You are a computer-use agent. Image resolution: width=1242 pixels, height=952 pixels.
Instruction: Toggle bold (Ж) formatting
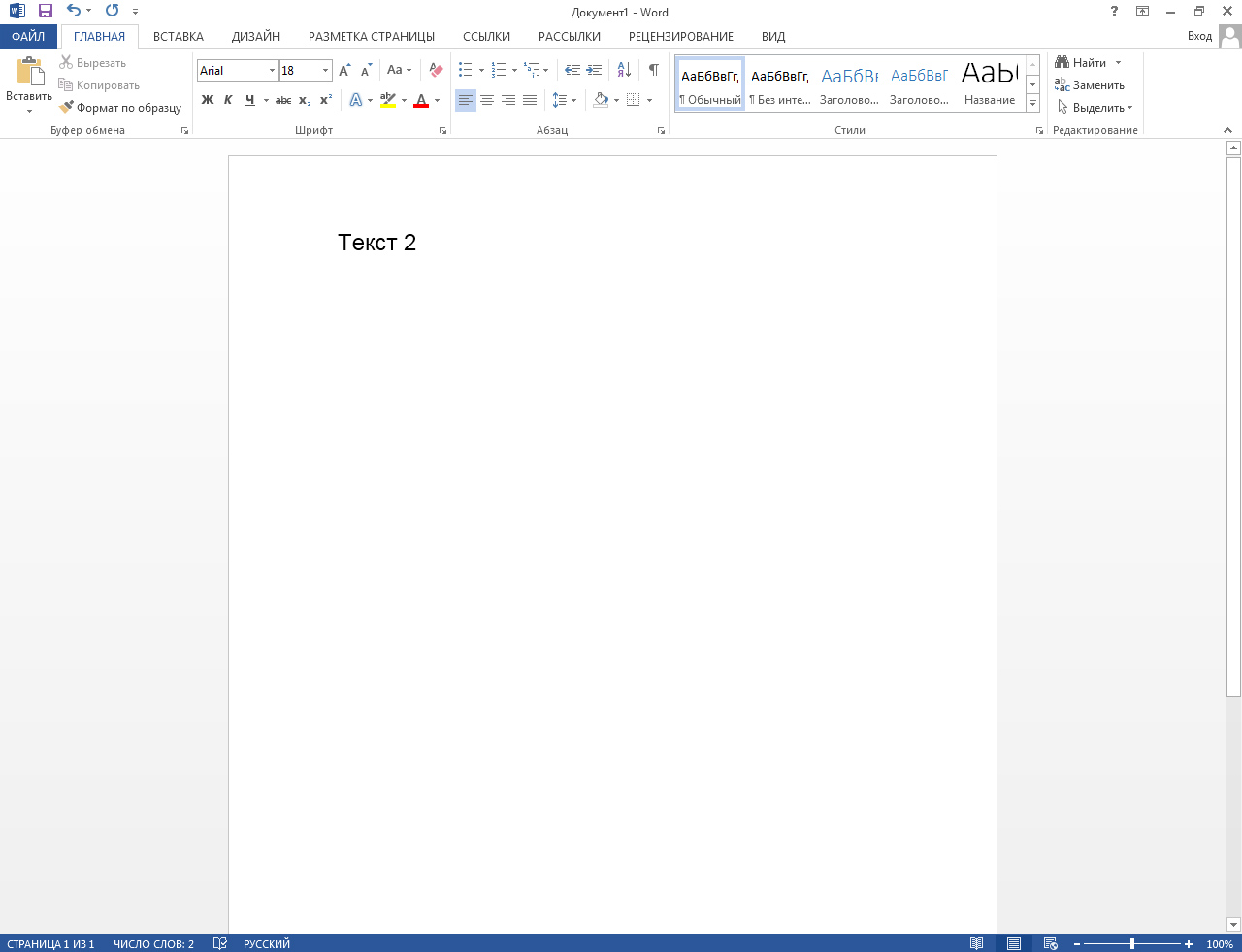pos(208,100)
